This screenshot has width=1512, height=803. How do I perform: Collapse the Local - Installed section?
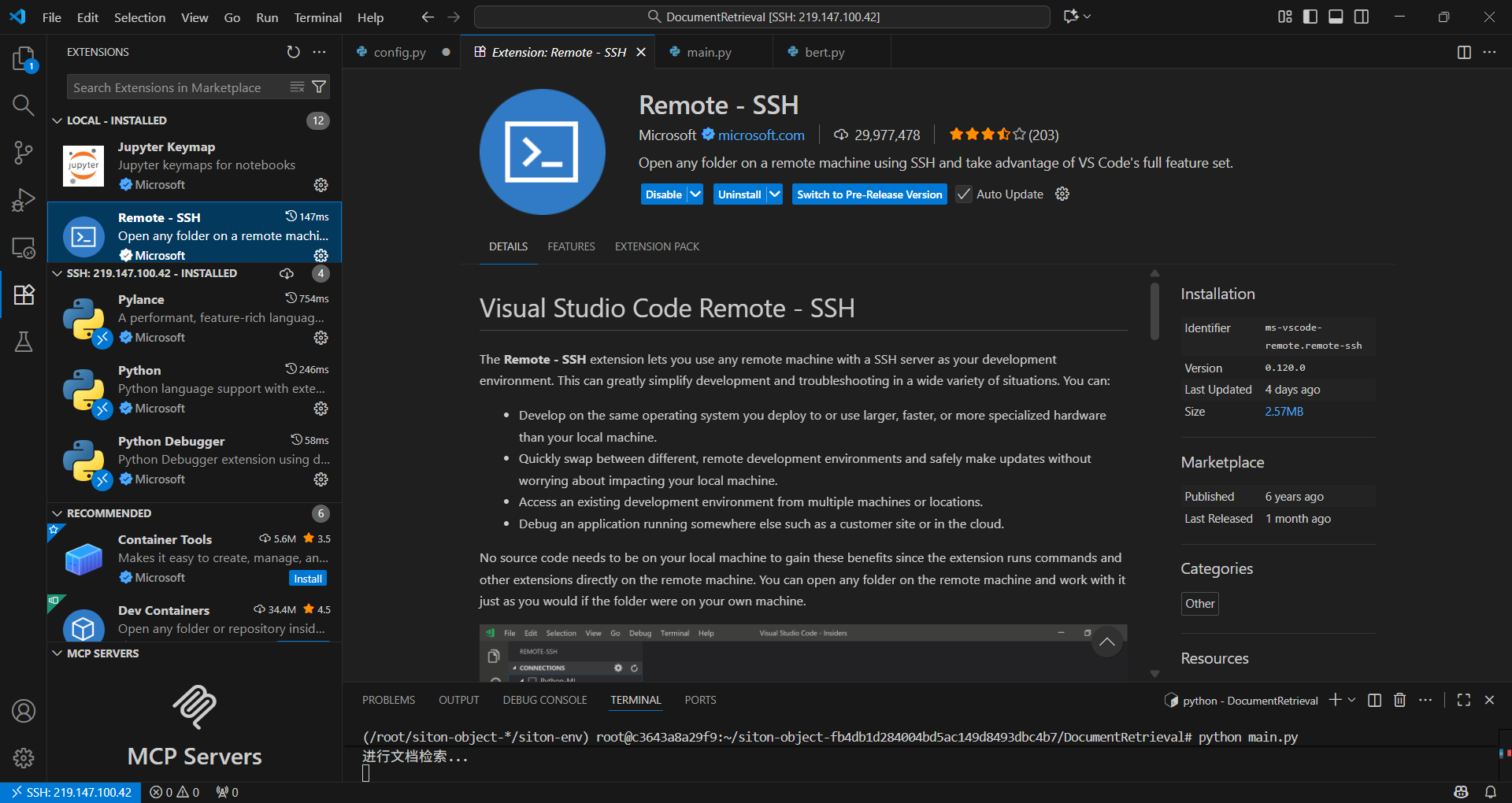[57, 120]
